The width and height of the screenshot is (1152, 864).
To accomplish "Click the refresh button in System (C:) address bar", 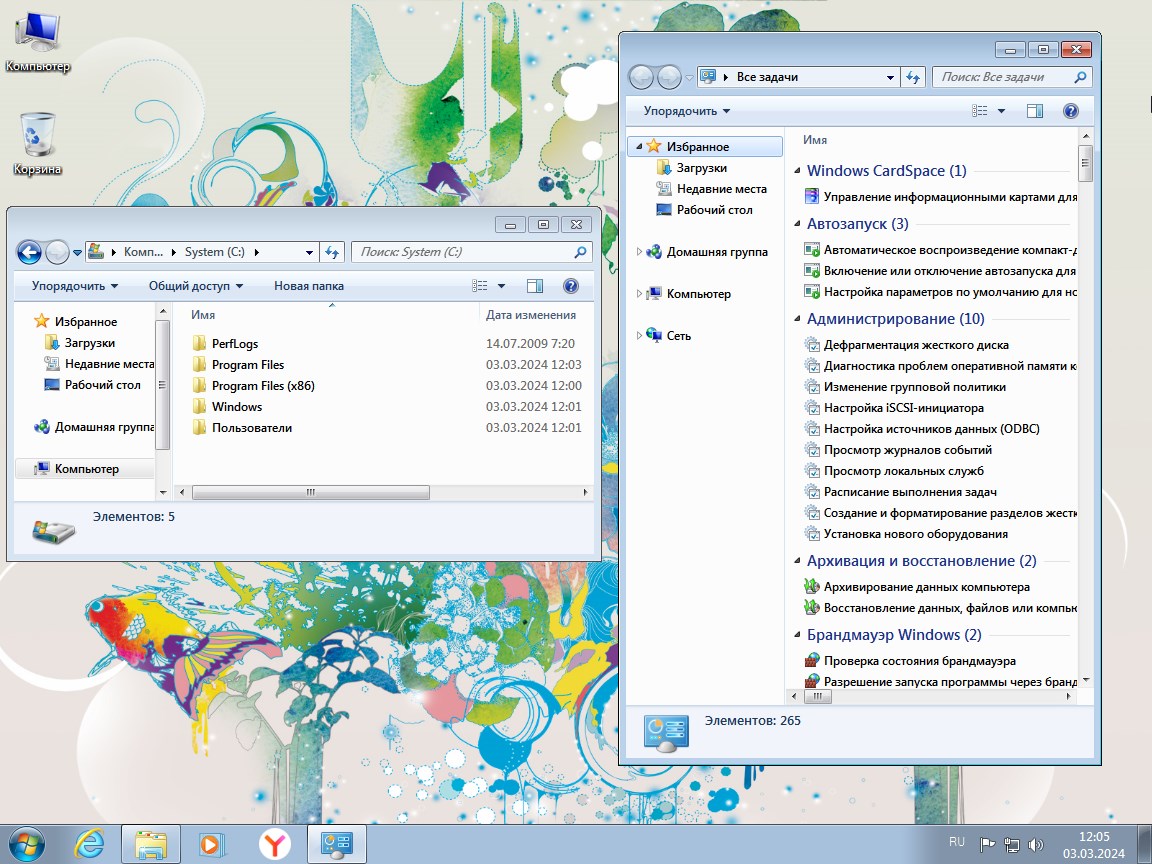I will (332, 252).
